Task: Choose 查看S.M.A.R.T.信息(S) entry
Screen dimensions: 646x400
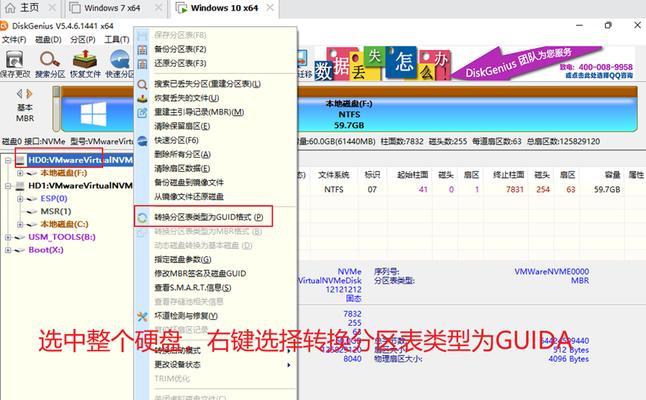Action: [x=192, y=288]
